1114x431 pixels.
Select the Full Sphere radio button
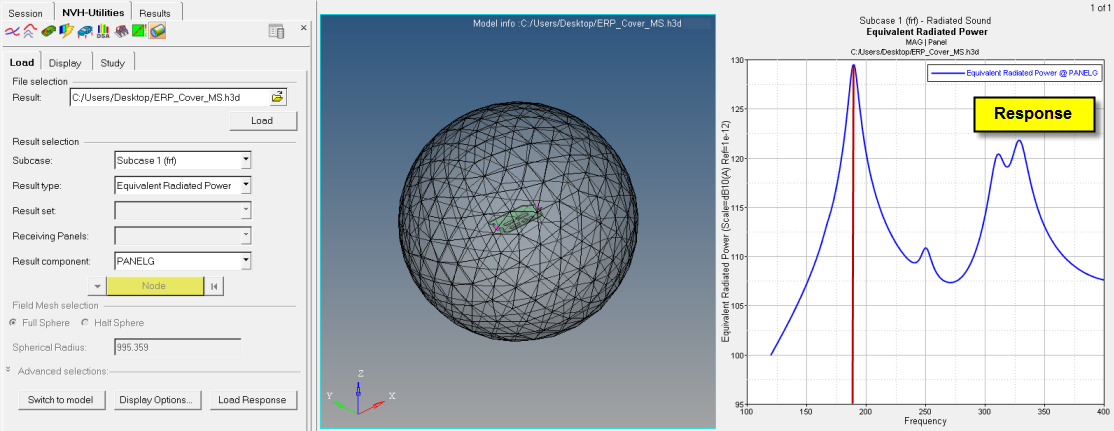14,323
